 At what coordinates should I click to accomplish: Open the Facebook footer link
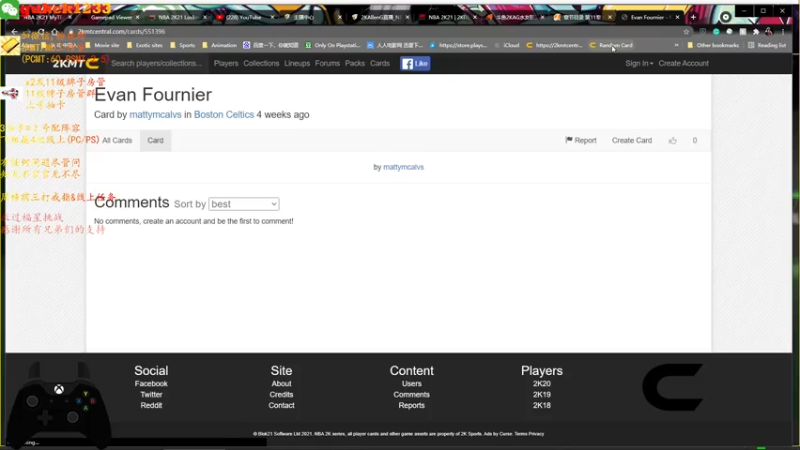pos(151,384)
